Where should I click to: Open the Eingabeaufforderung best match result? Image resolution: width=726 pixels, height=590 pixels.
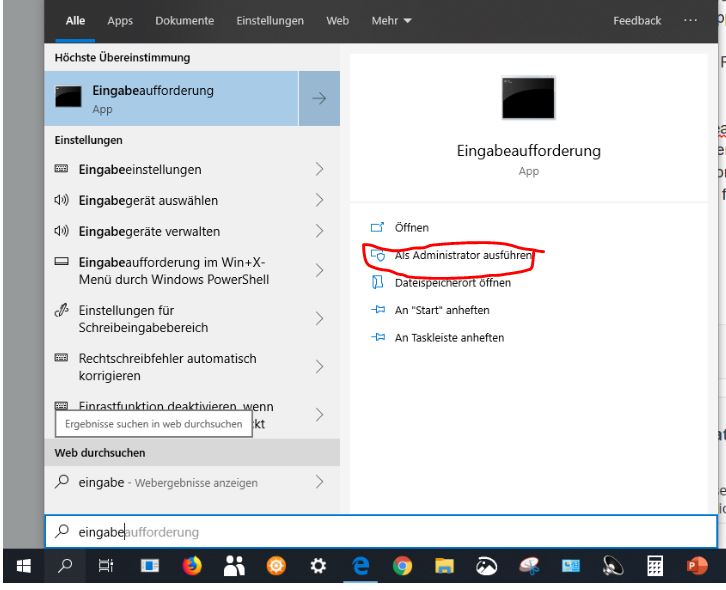(171, 98)
